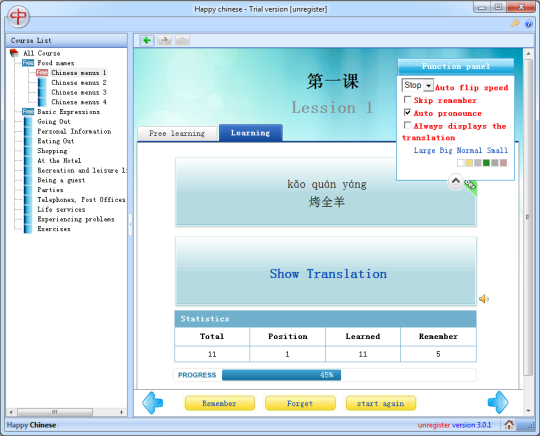Viewport: 540px width, 436px height.
Task: Open registration with the key icon
Action: (x=515, y=23)
